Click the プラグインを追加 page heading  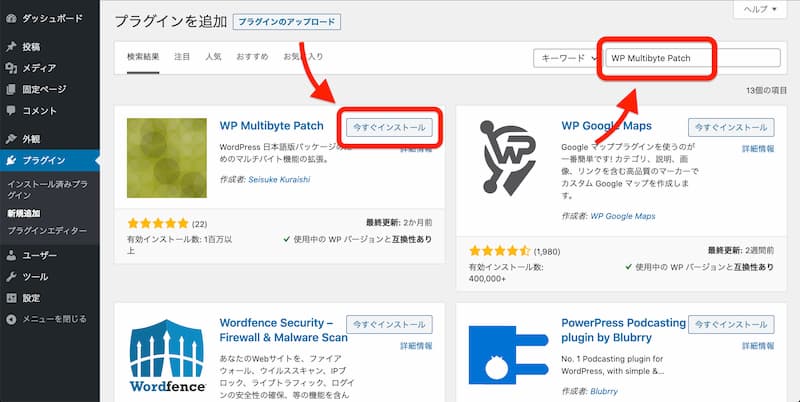pyautogui.click(x=171, y=21)
